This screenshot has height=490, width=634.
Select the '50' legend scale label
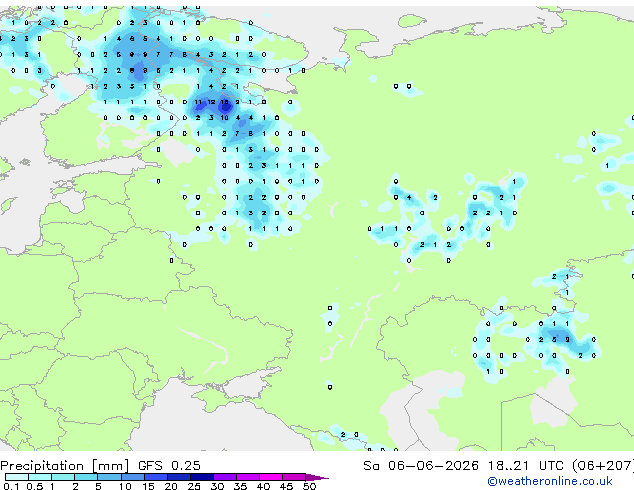(309, 486)
